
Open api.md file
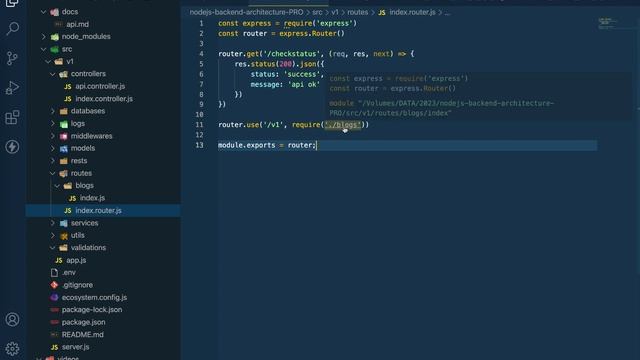(x=78, y=24)
